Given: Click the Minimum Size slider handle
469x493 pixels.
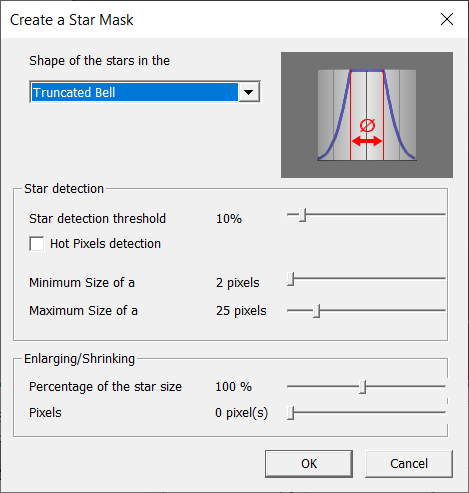Looking at the screenshot, I should (x=291, y=279).
